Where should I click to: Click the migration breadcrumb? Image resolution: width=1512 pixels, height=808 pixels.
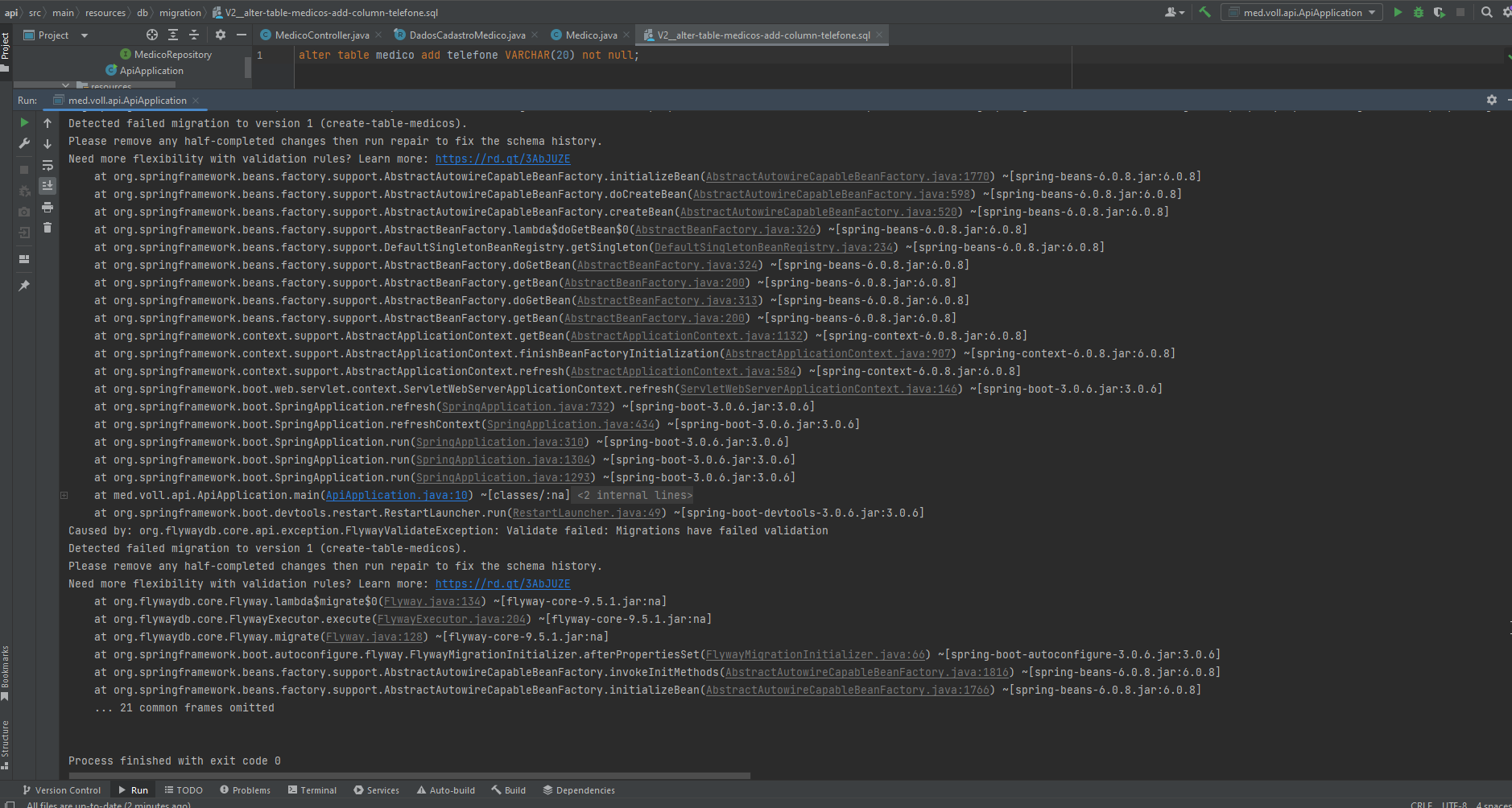point(180,13)
